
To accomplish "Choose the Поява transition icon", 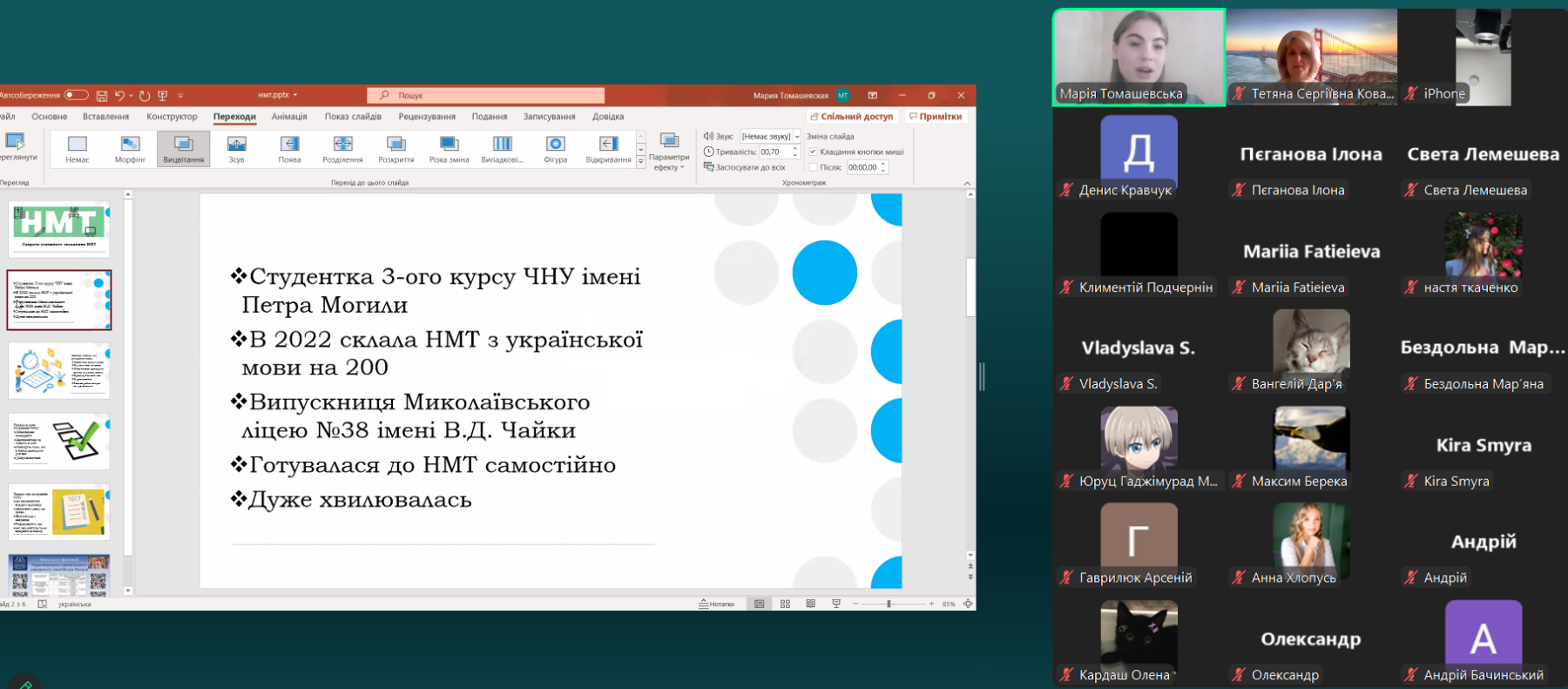I will 289,148.
